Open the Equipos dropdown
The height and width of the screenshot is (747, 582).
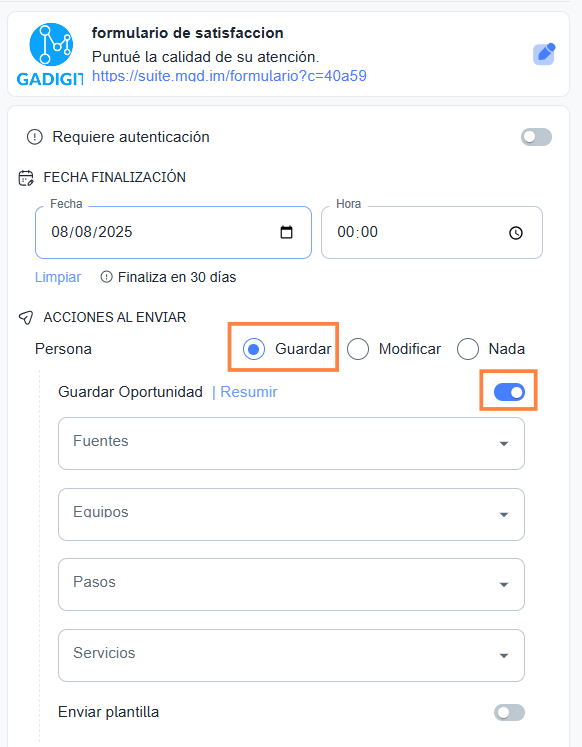(x=291, y=515)
